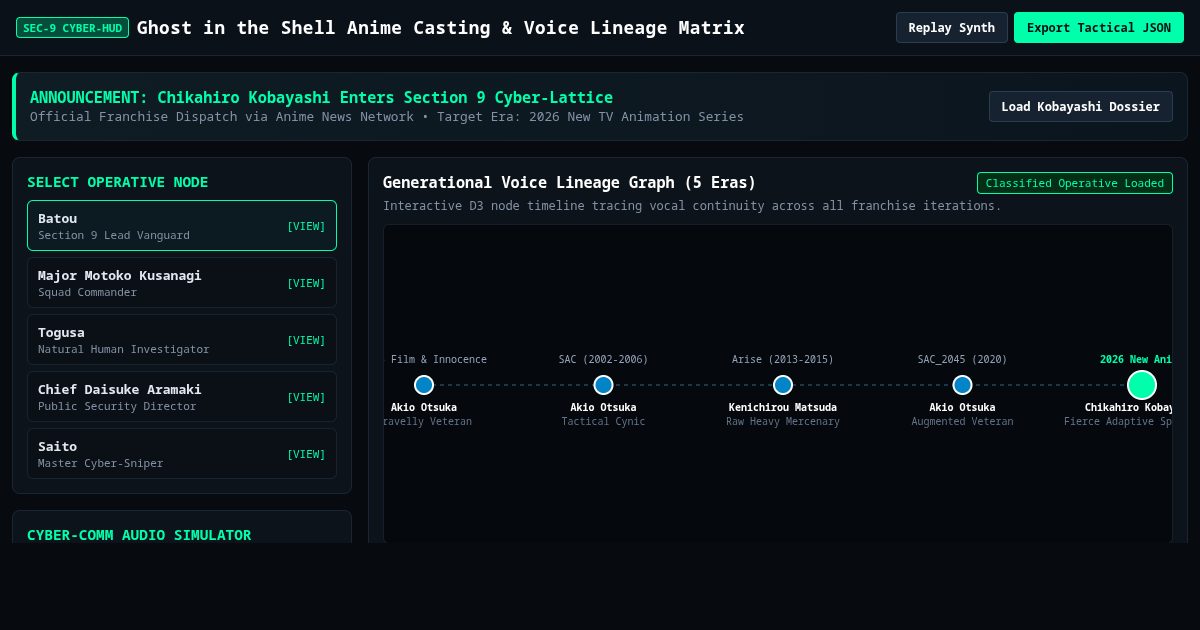Open Batou's [VIEW] link

click(x=306, y=226)
